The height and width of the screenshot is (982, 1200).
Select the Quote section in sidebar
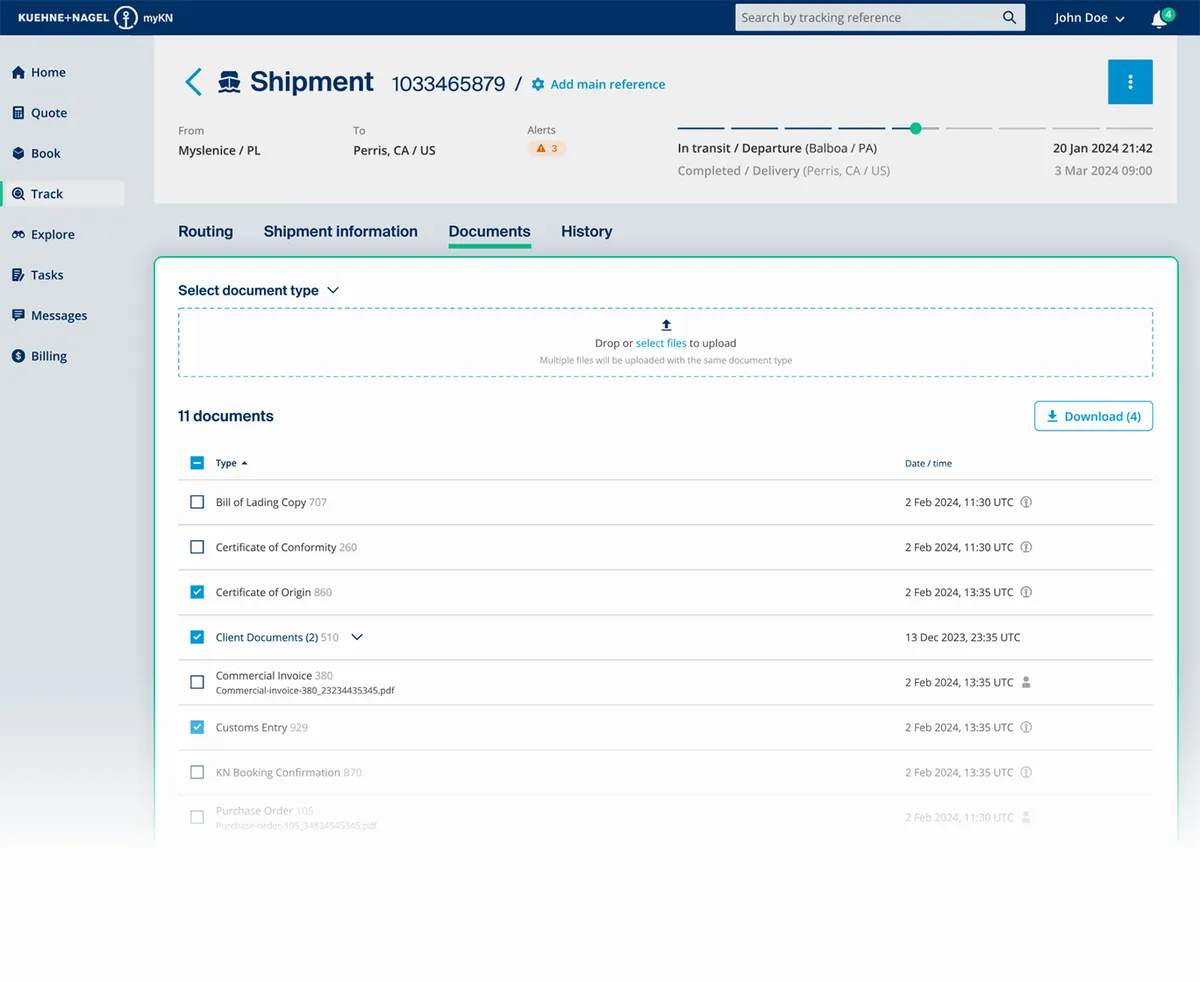pos(17,112)
